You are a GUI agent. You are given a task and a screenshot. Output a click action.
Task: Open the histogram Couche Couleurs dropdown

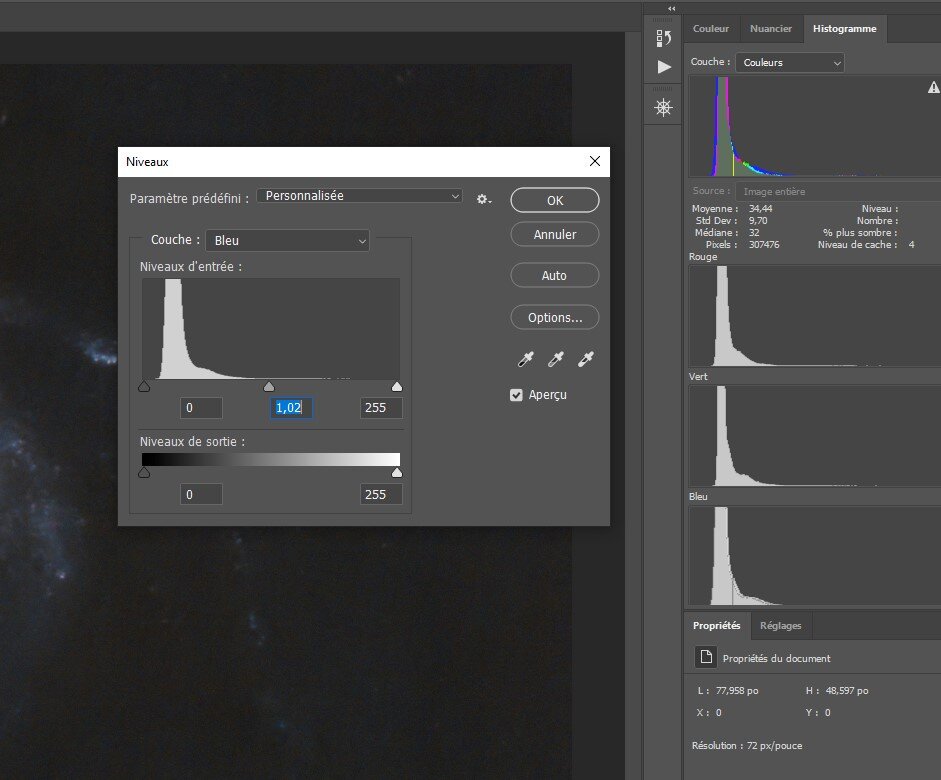pos(790,62)
